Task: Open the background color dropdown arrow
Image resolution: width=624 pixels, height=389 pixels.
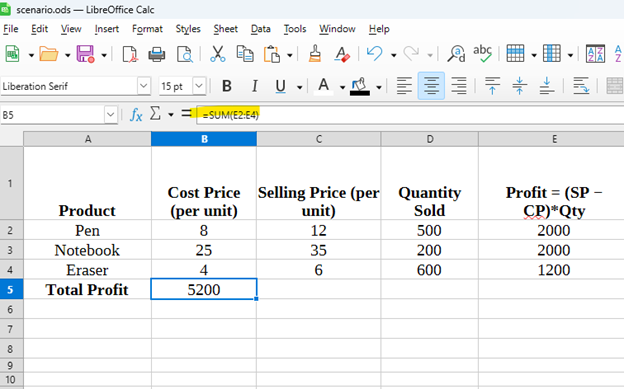Action: [x=379, y=87]
